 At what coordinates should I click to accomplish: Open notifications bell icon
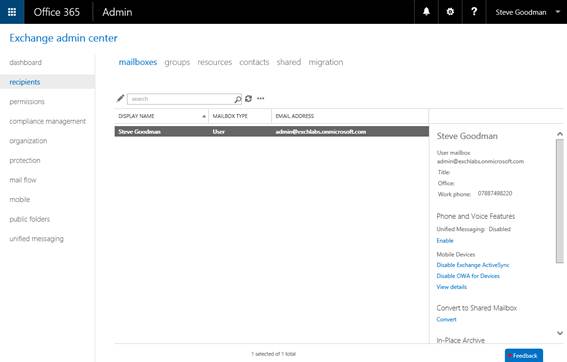coord(426,12)
